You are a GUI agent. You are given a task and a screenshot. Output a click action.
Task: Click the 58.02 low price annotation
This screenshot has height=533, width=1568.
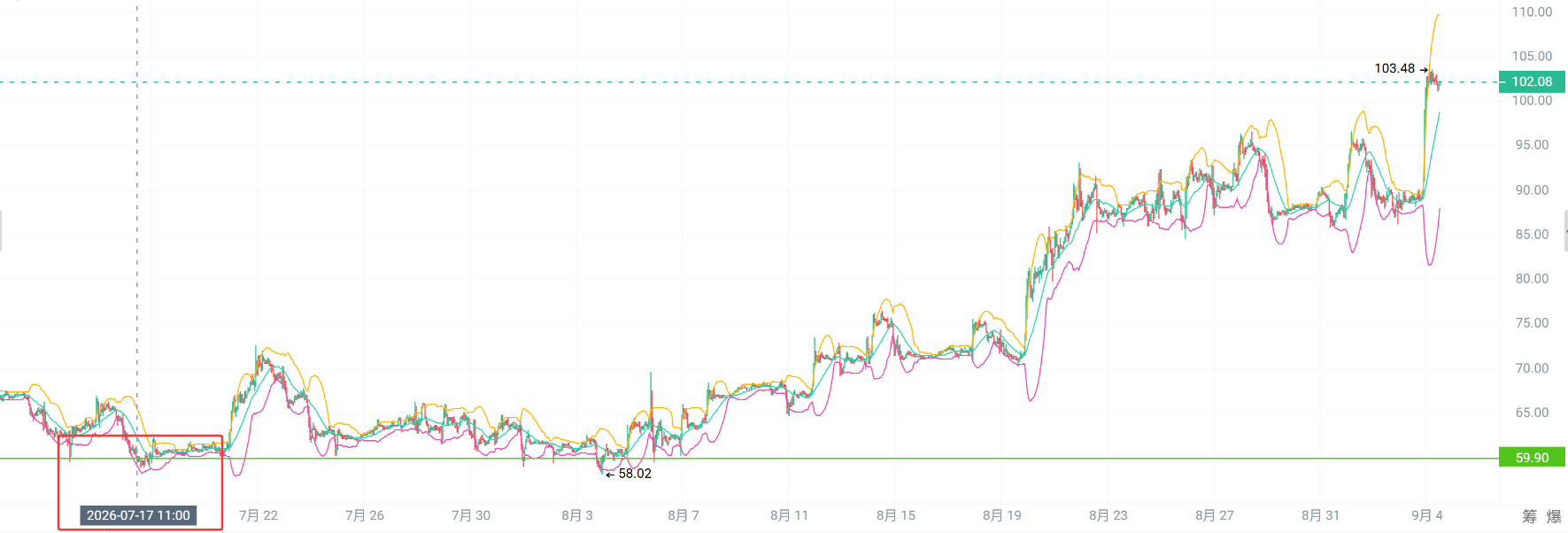point(635,474)
